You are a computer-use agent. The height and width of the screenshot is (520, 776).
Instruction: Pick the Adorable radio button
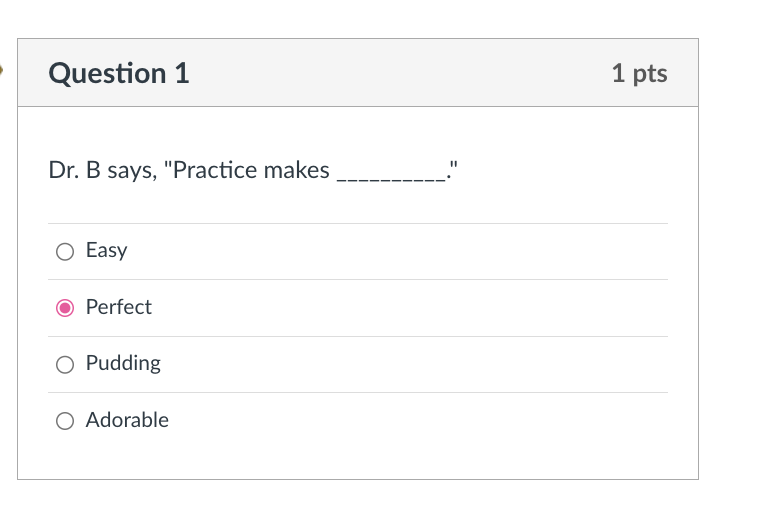[65, 421]
